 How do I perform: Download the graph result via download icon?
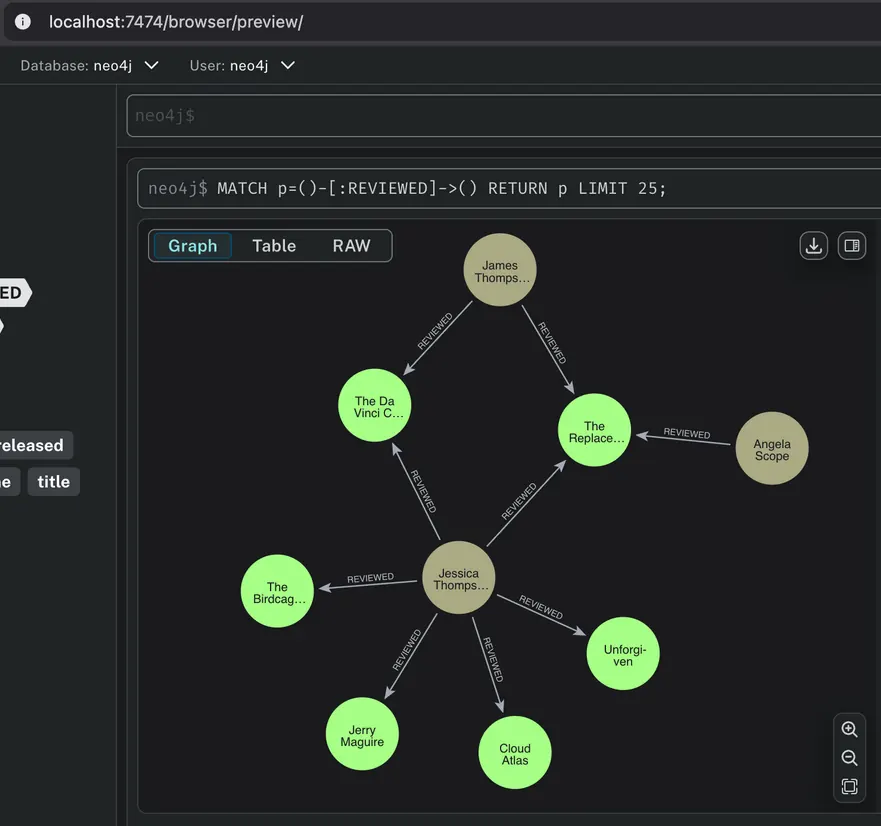814,246
